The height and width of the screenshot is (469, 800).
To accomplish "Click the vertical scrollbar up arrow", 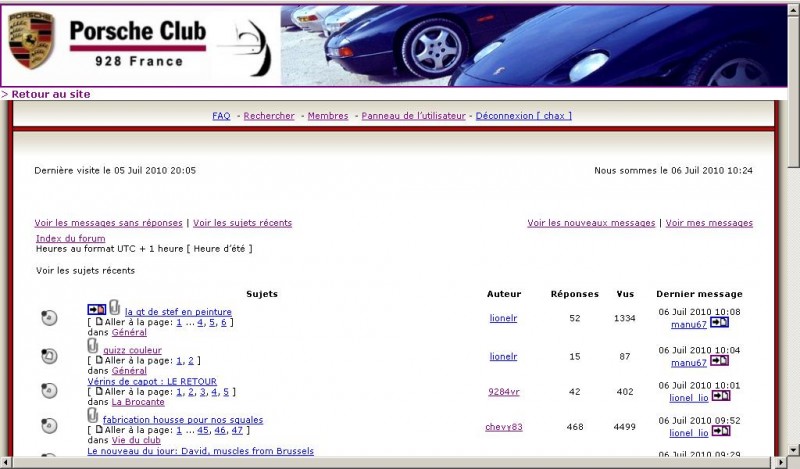I will click(x=794, y=9).
